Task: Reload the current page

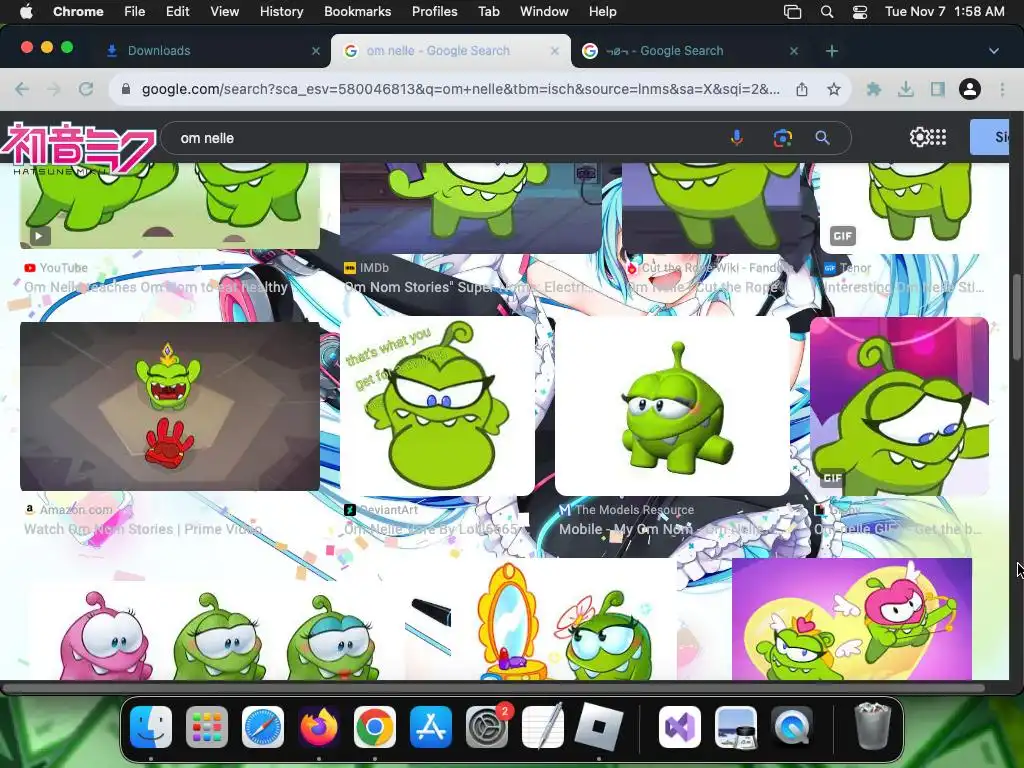Action: coord(86,89)
